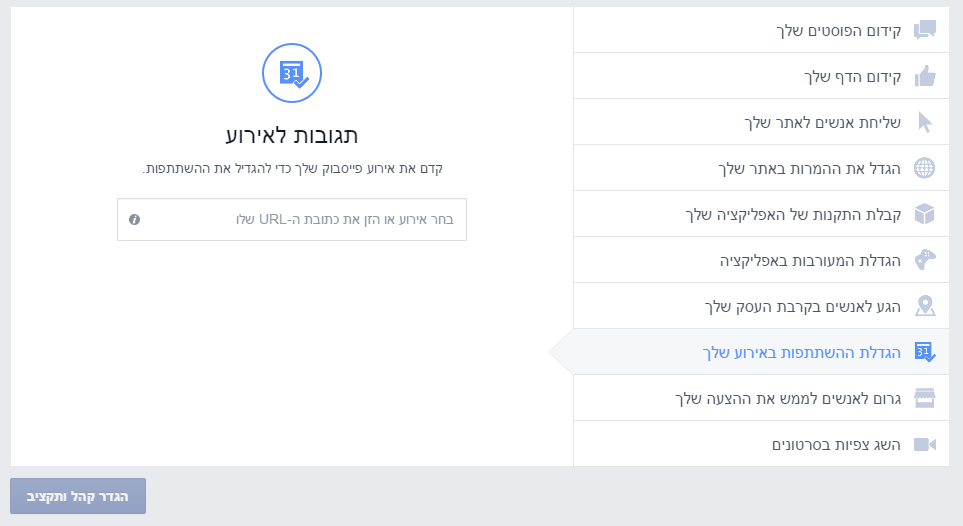
Task: Click the cursor arrow icon for website visits
Action: [925, 122]
